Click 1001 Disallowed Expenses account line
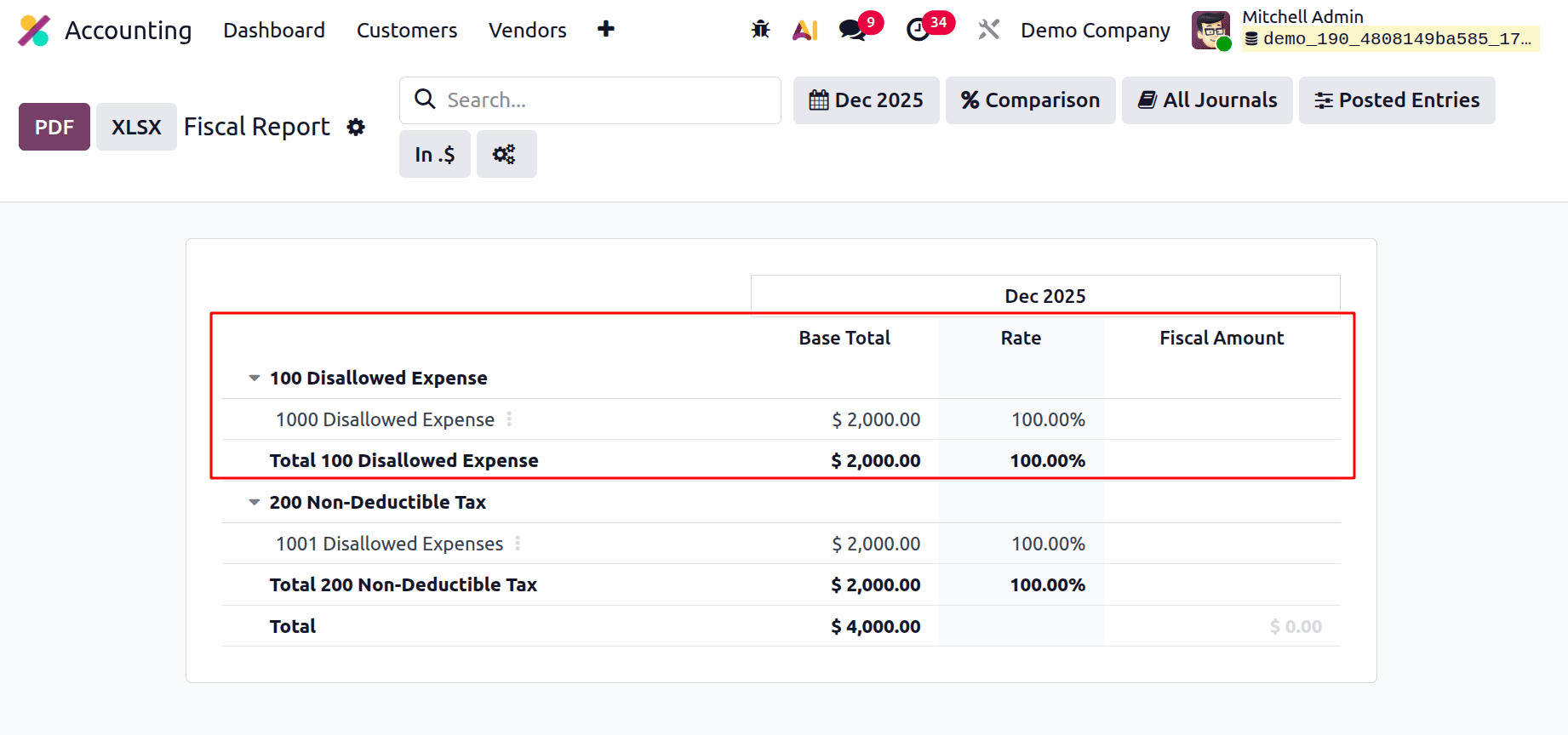Viewport: 1568px width, 735px height. 389,544
